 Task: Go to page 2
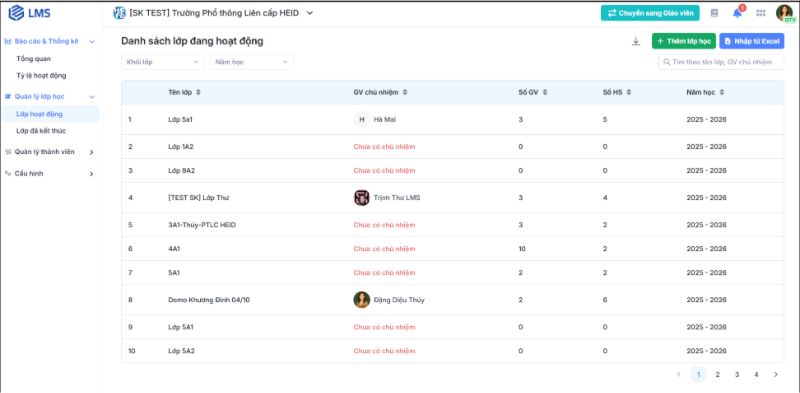pyautogui.click(x=717, y=375)
